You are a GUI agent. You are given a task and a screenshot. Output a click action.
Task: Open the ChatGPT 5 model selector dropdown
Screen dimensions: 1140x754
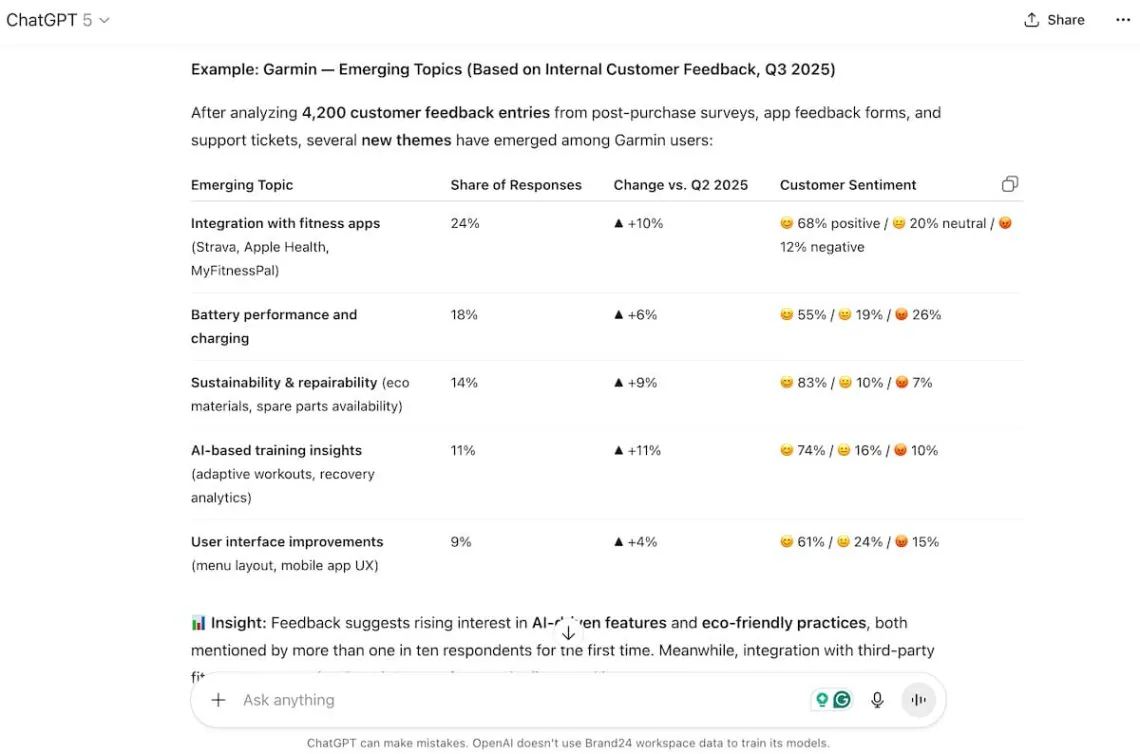pyautogui.click(x=58, y=20)
